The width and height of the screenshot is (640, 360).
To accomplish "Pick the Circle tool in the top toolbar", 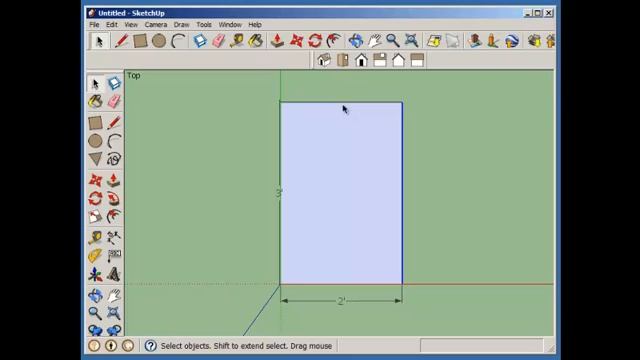I will click(x=159, y=41).
